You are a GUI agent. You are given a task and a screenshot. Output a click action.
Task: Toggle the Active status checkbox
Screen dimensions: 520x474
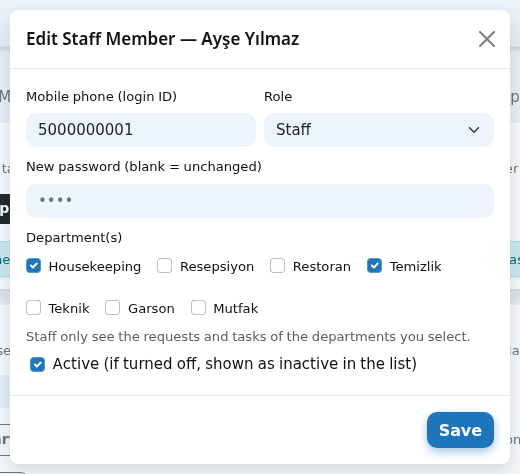click(37, 364)
